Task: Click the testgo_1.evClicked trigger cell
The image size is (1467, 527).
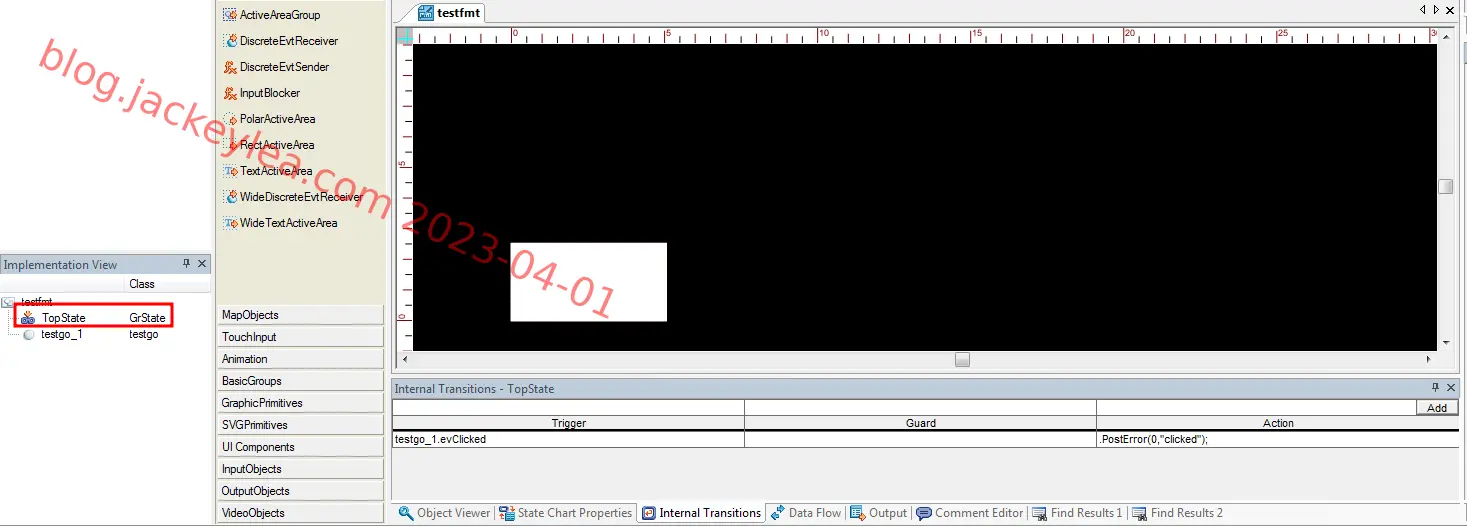Action: [568, 439]
